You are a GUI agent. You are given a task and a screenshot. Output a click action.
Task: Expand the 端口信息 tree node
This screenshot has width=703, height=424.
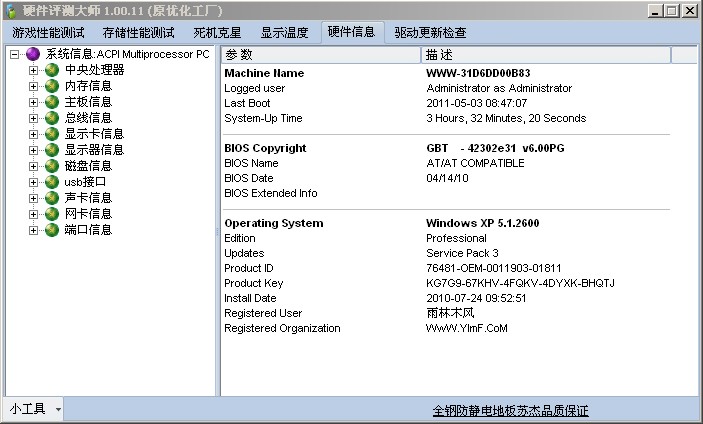coord(33,230)
